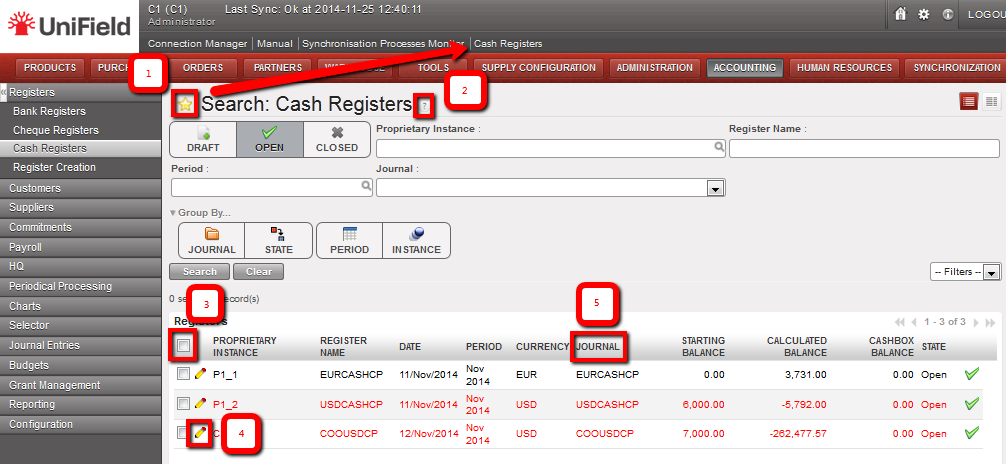Open the home icon in top bar

coord(900,15)
